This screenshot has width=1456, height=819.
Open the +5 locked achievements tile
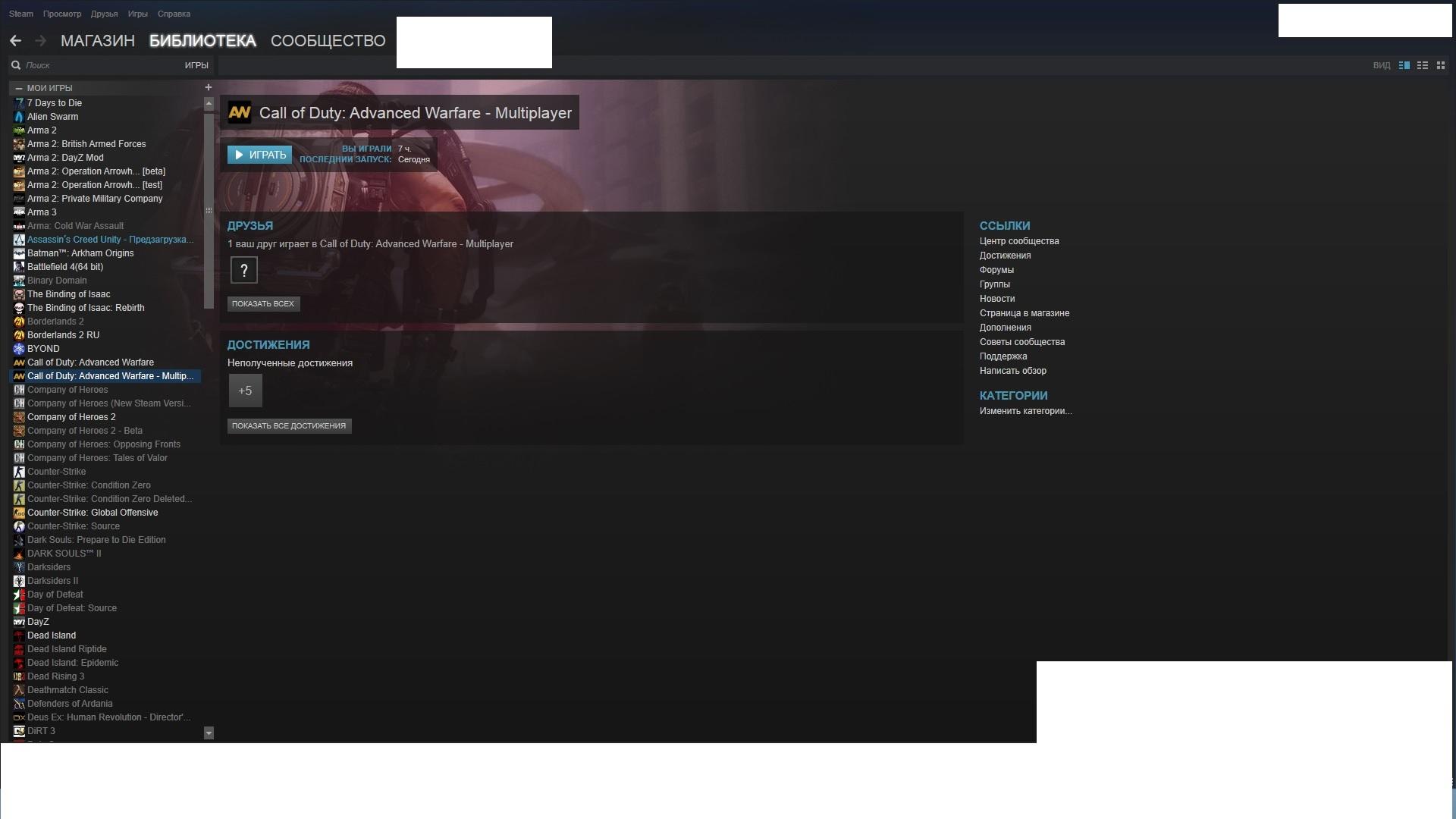pyautogui.click(x=245, y=391)
